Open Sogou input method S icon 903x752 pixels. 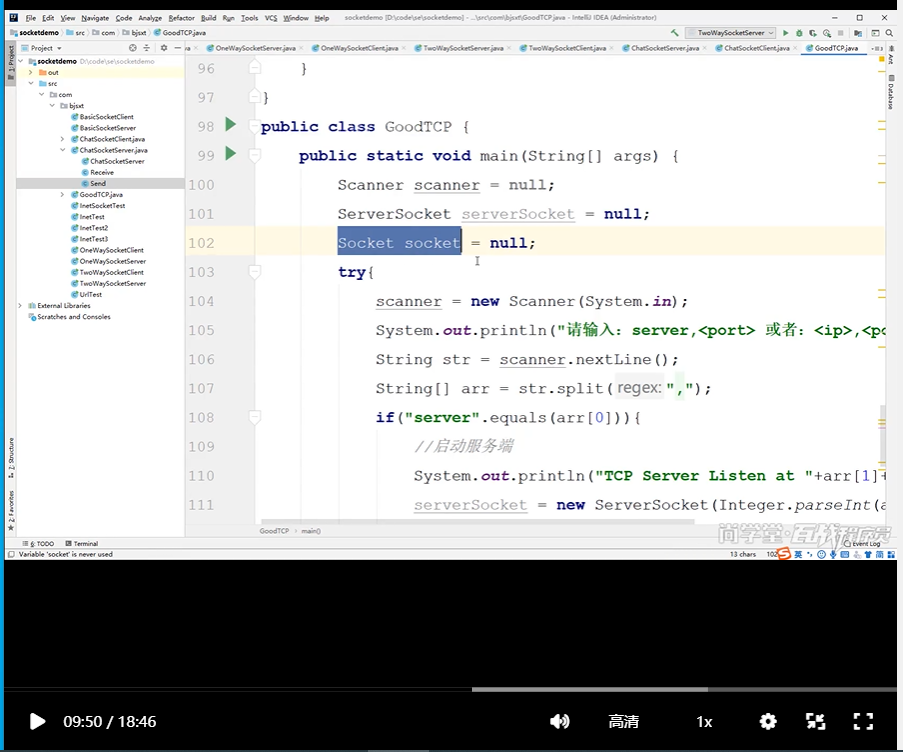pyautogui.click(x=784, y=554)
